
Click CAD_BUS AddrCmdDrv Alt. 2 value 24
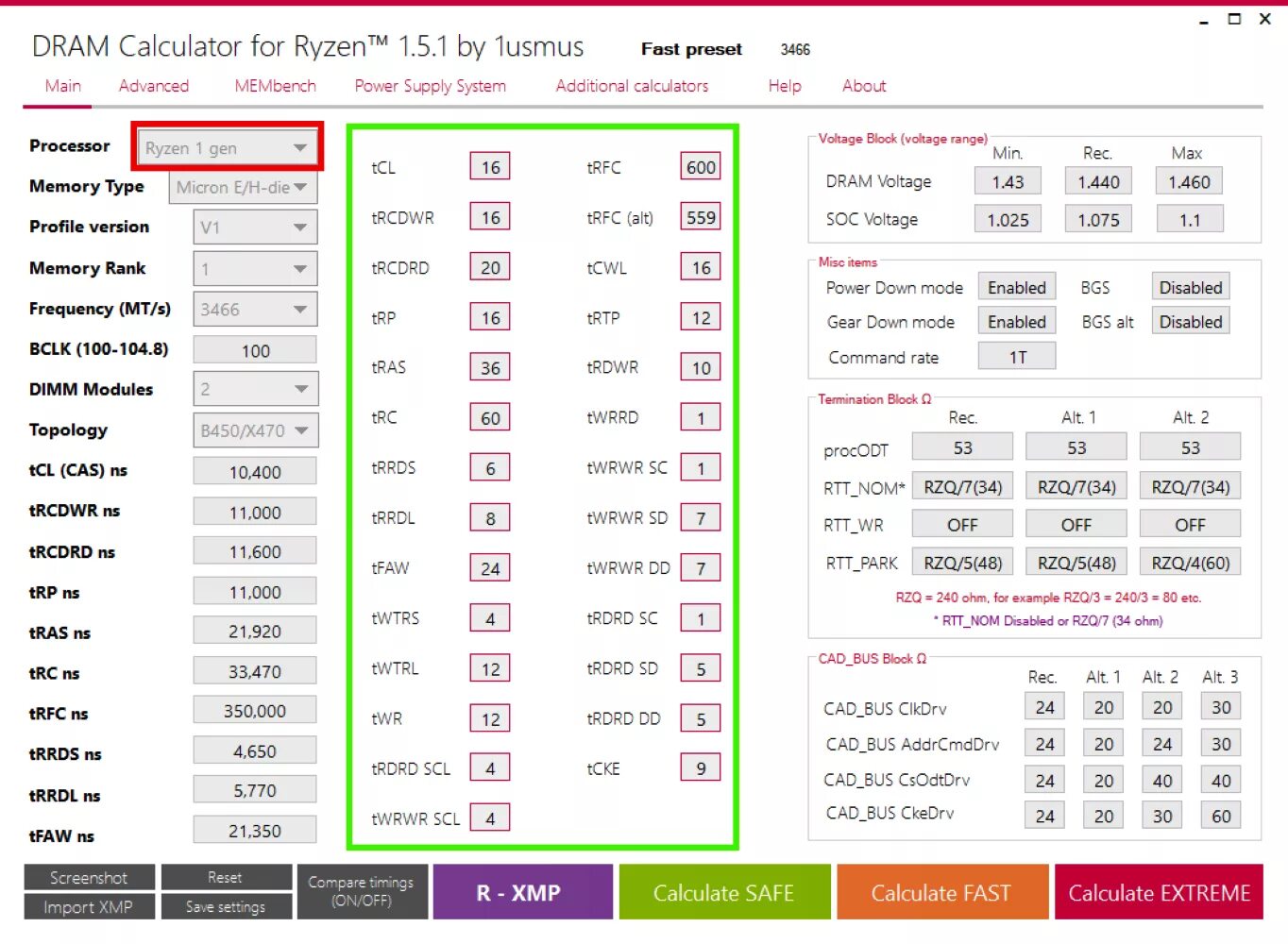pos(1162,744)
